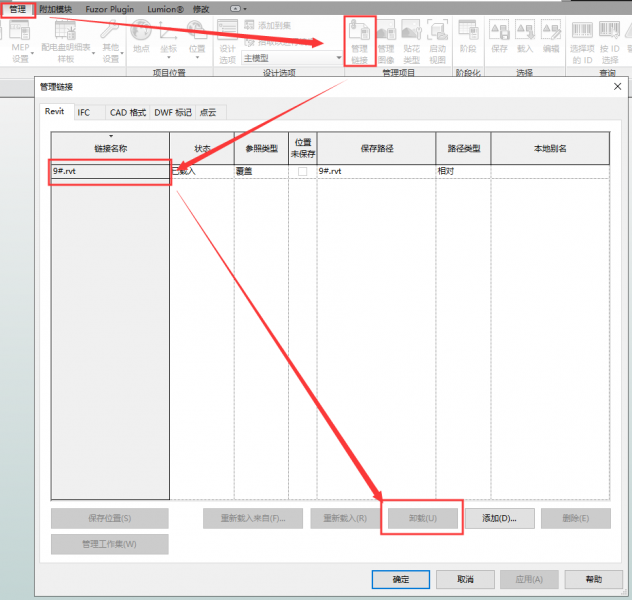Click 相对 path type cell
This screenshot has width=632, height=600.
[464, 171]
